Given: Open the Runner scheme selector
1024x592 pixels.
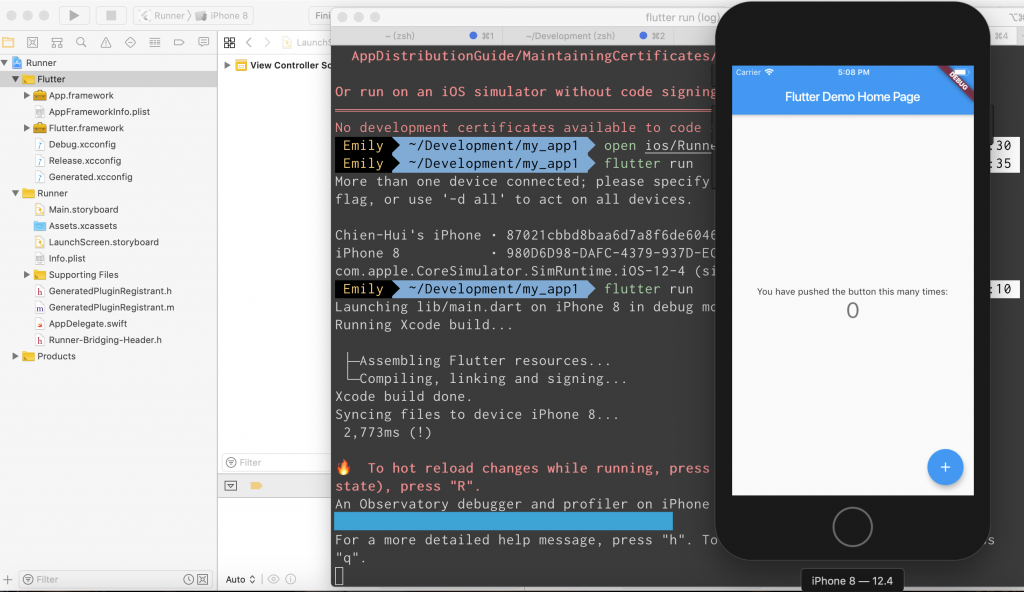Looking at the screenshot, I should click(163, 16).
